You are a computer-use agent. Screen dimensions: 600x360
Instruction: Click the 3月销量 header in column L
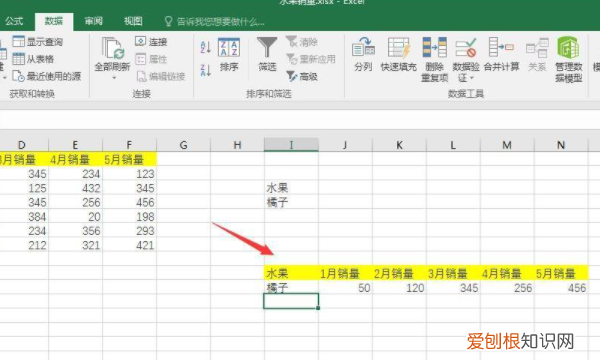(453, 273)
